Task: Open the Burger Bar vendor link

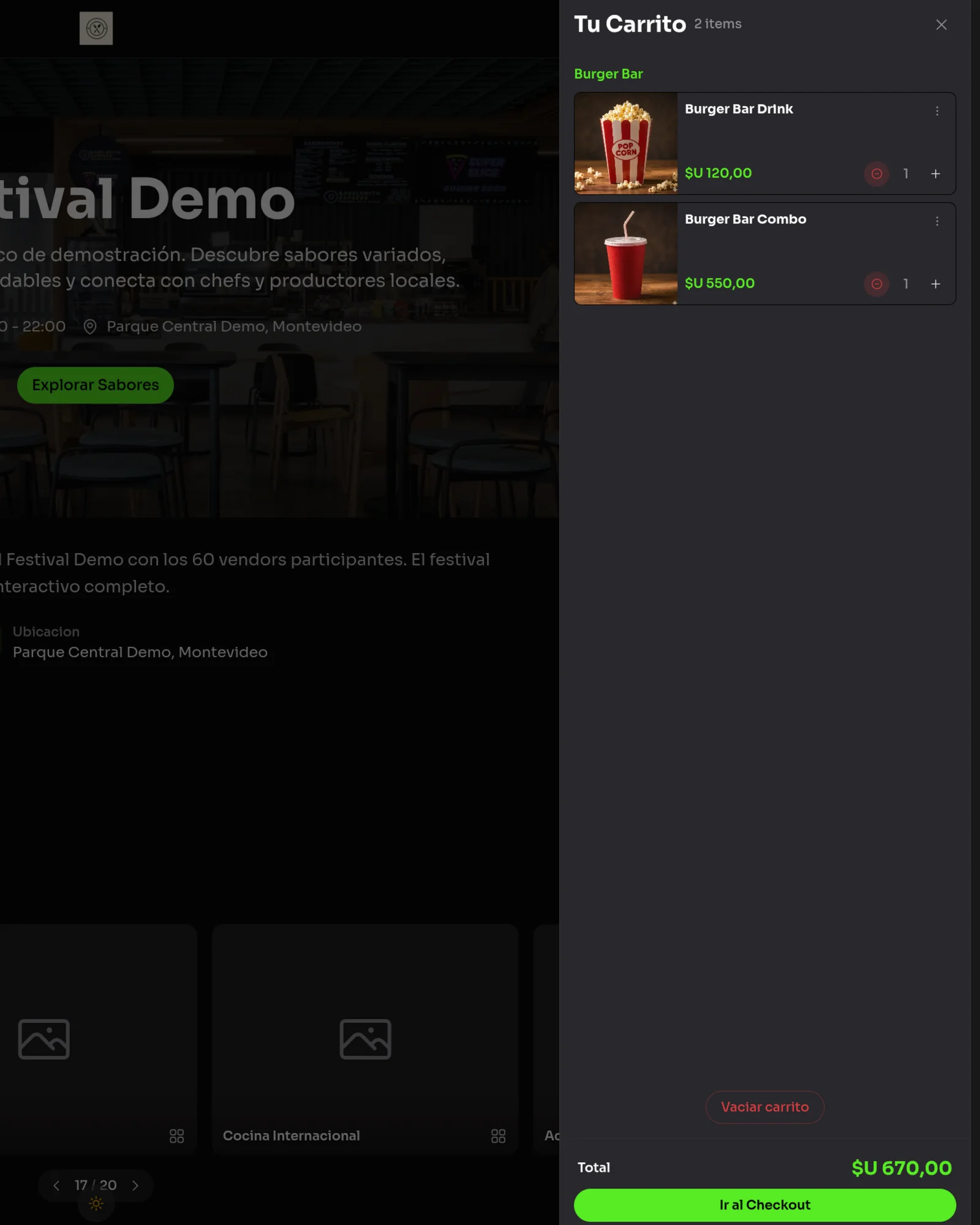Action: tap(608, 74)
